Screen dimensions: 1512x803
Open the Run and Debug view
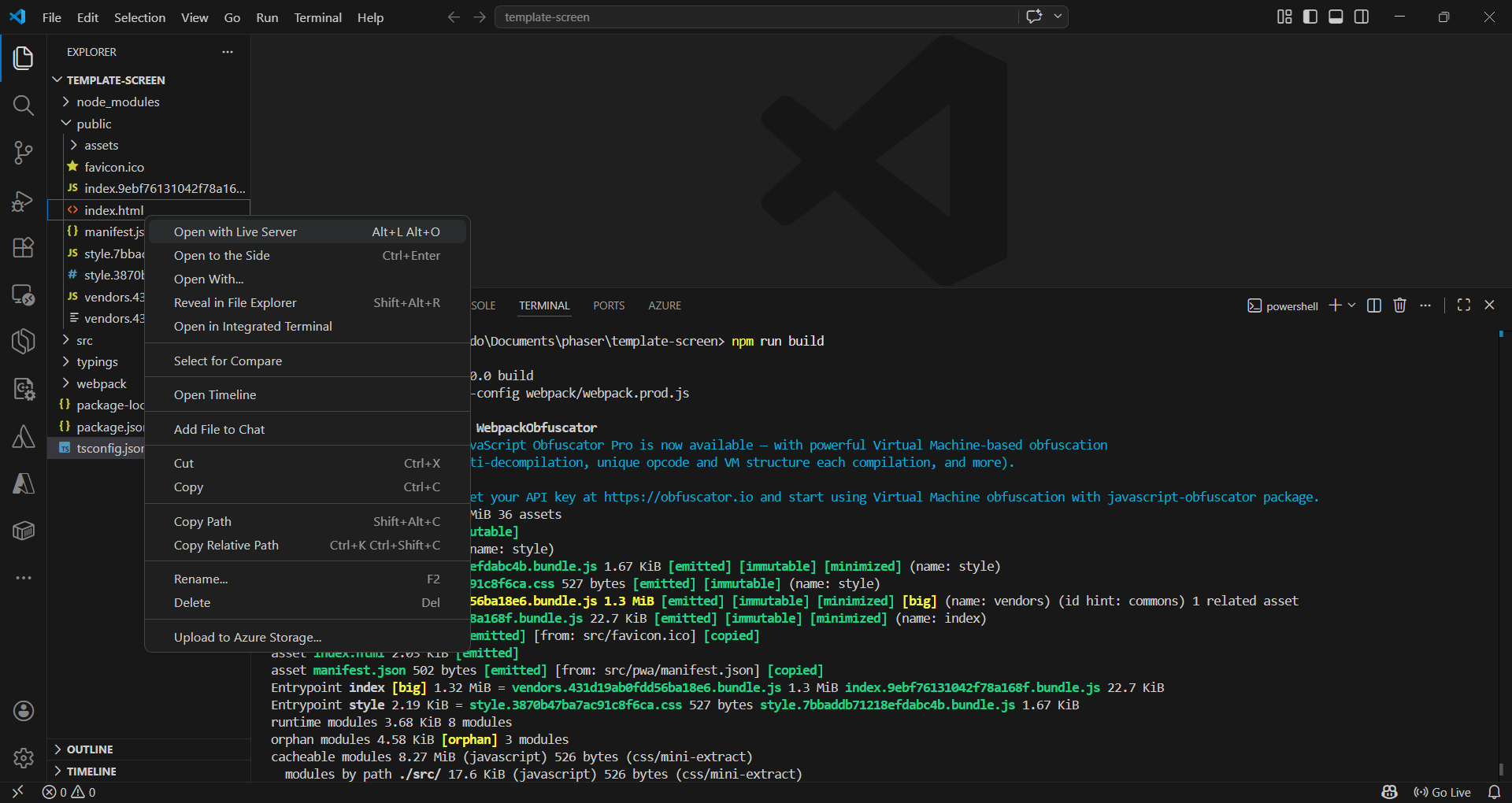pos(24,201)
